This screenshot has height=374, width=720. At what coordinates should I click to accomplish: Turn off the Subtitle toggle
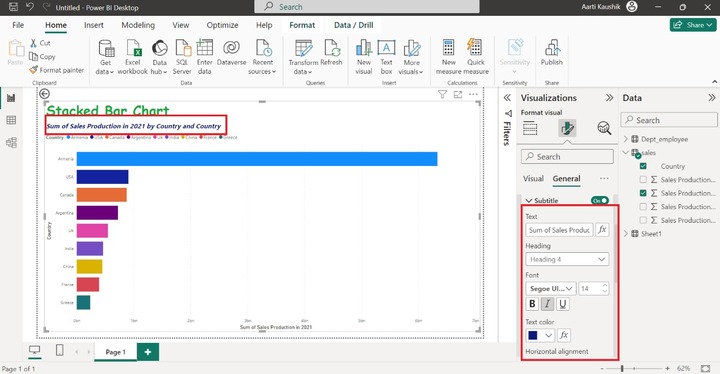[x=600, y=200]
